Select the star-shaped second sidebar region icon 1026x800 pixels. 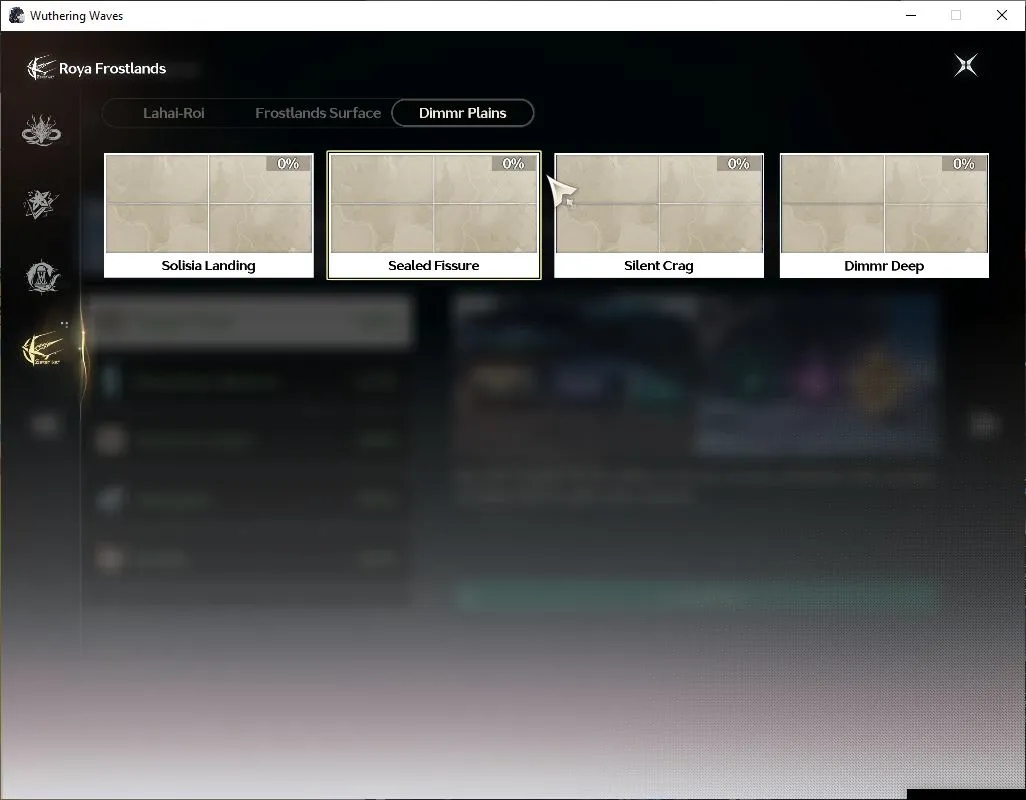[41, 203]
